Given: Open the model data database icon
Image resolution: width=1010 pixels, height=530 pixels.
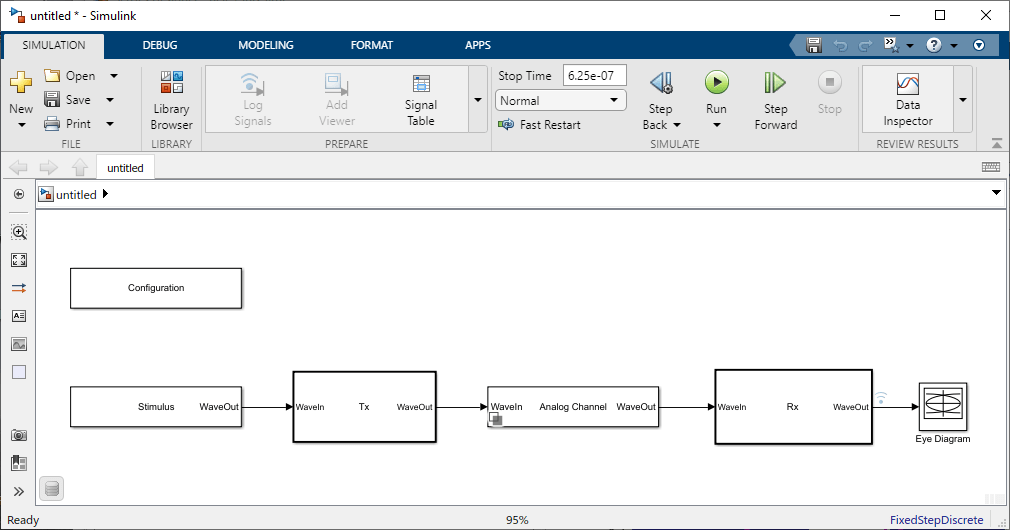Looking at the screenshot, I should tap(52, 489).
